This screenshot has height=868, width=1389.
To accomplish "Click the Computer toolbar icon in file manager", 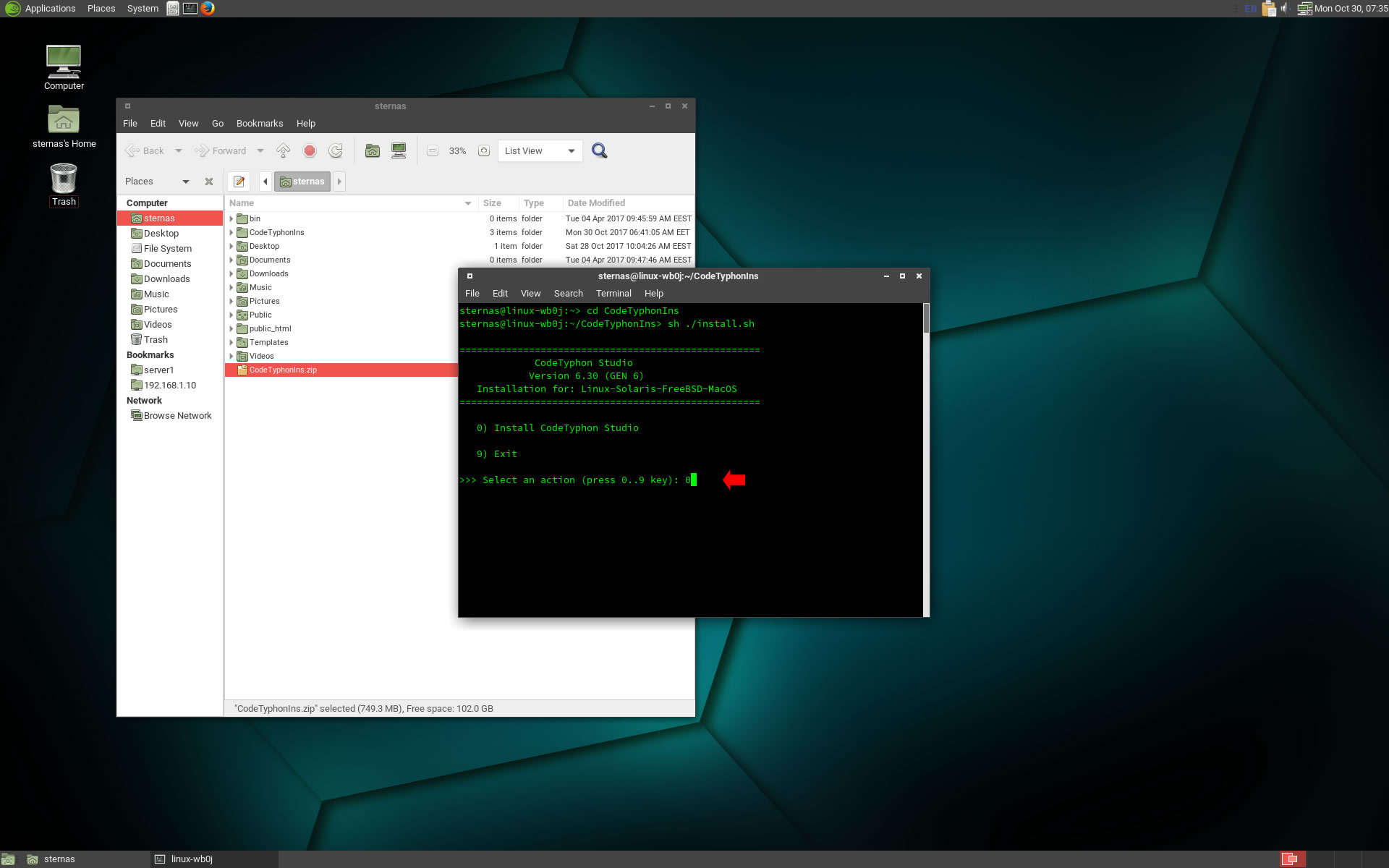I will (x=399, y=150).
